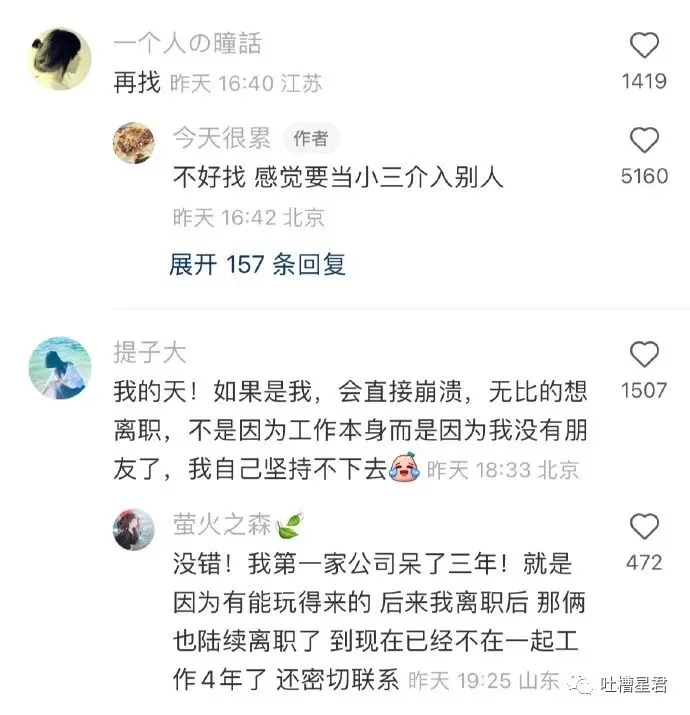Like 萤火之森's reply with 472 likes
The height and width of the screenshot is (715, 690).
(x=644, y=527)
